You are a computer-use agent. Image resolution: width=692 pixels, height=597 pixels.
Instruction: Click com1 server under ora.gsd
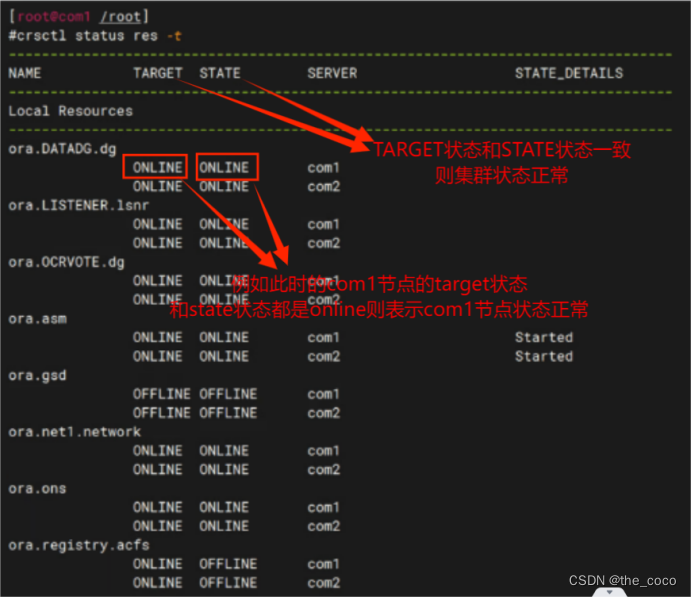tap(323, 394)
